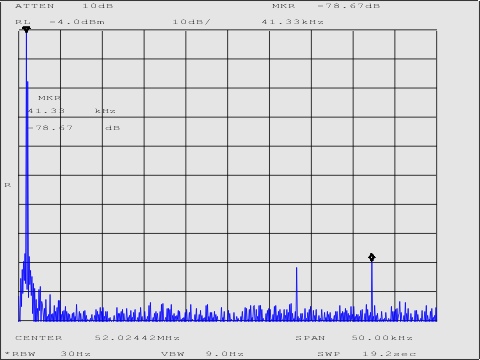Click the VBW 9.0Hz setting
The width and height of the screenshot is (480, 360).
pos(202,354)
